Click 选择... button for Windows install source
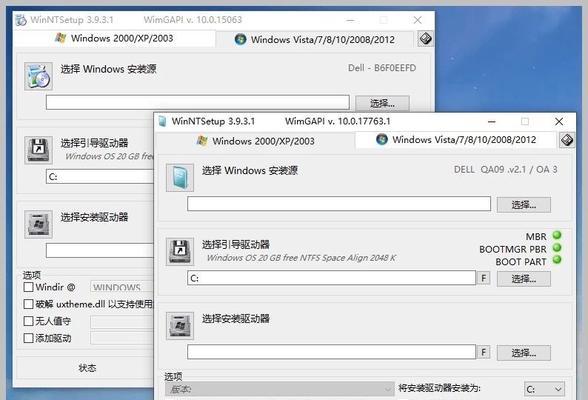The height and width of the screenshot is (400, 588). (x=524, y=205)
